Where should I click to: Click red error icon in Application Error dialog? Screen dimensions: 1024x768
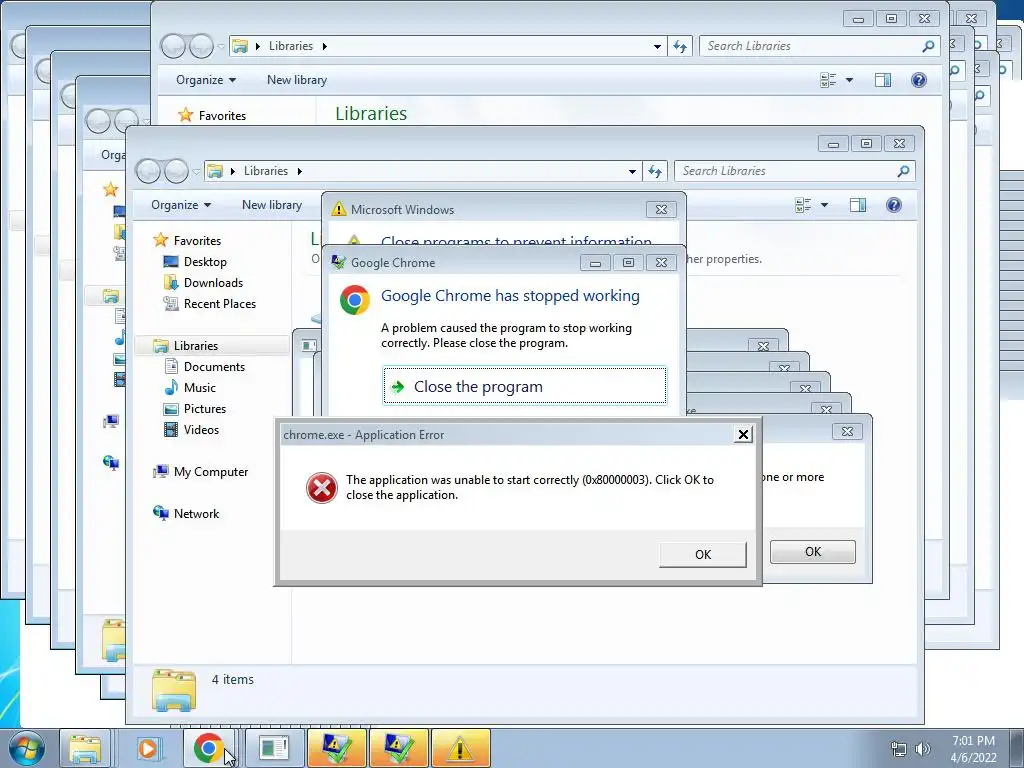pos(322,488)
